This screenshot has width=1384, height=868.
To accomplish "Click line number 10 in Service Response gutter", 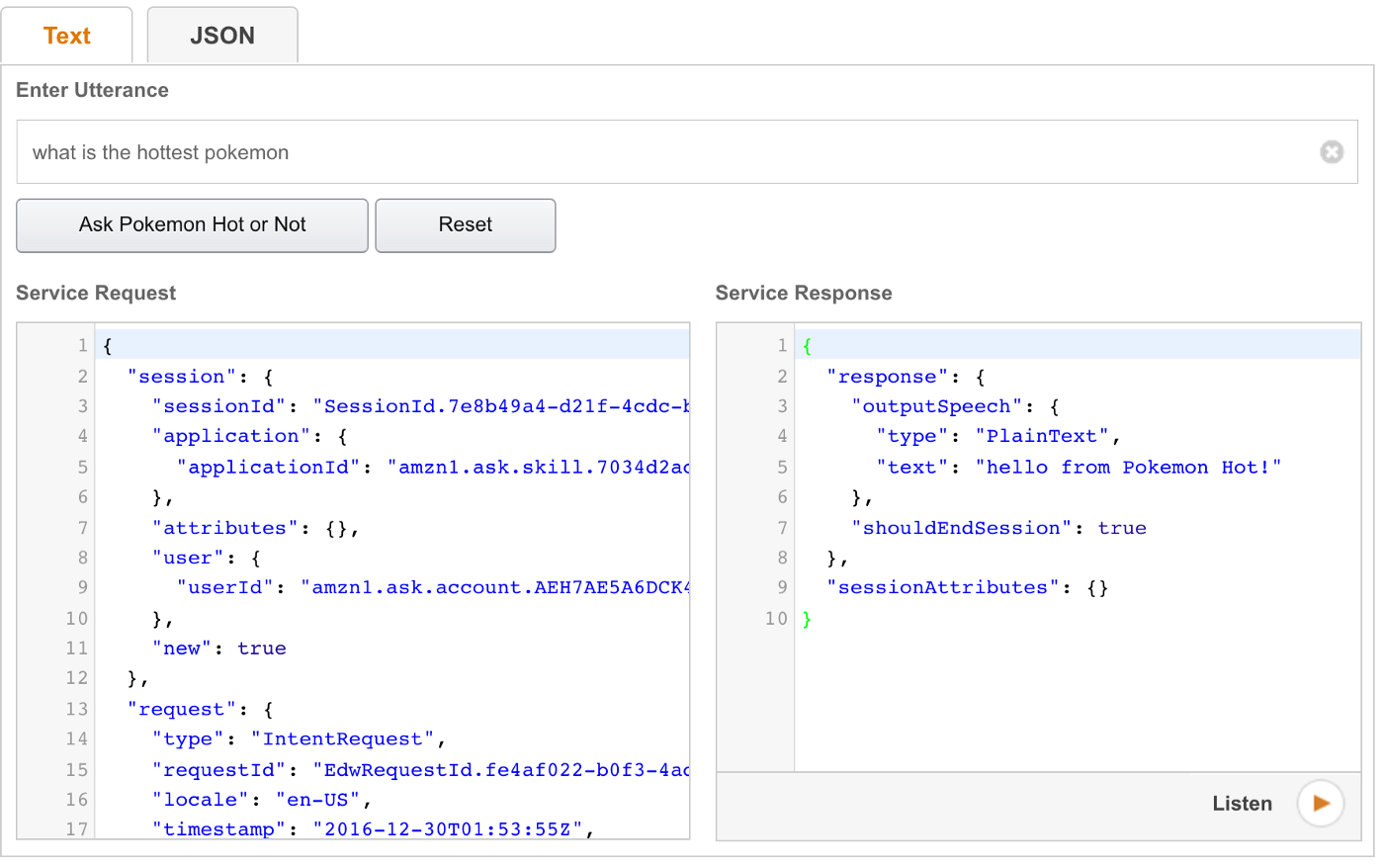I will click(x=776, y=618).
